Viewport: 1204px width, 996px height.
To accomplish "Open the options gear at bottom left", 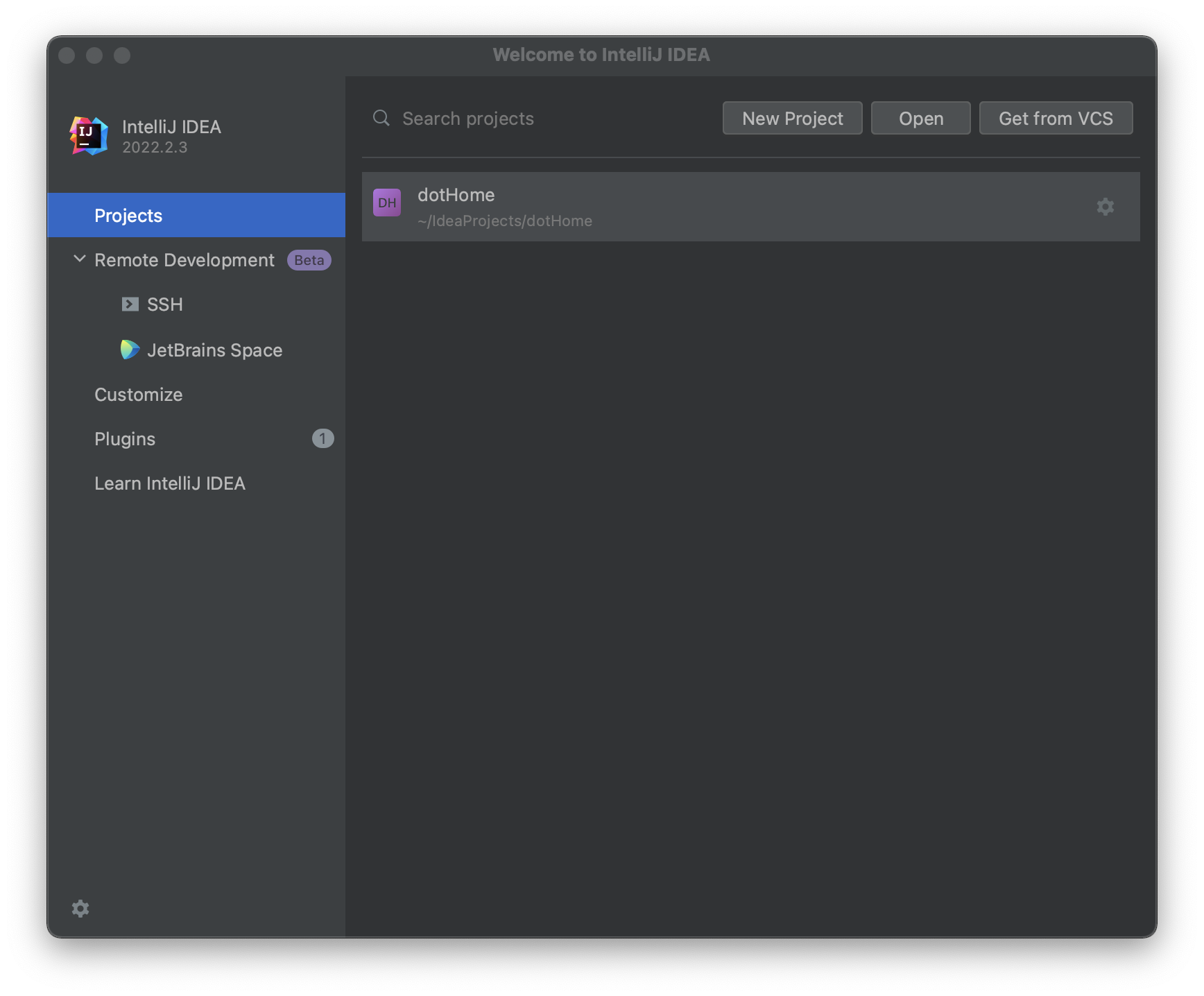I will (x=80, y=909).
